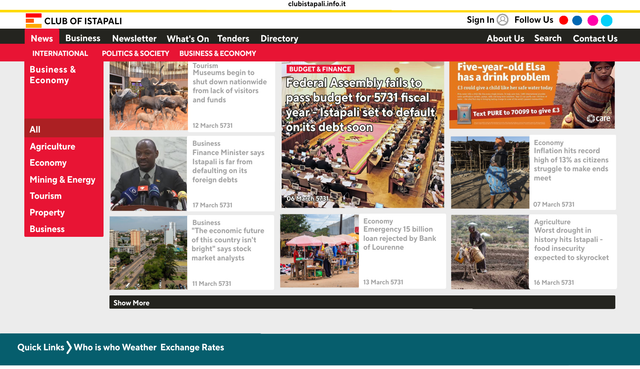The image size is (640, 369).
Task: Open the inflation hits record high article
Action: pyautogui.click(x=571, y=164)
